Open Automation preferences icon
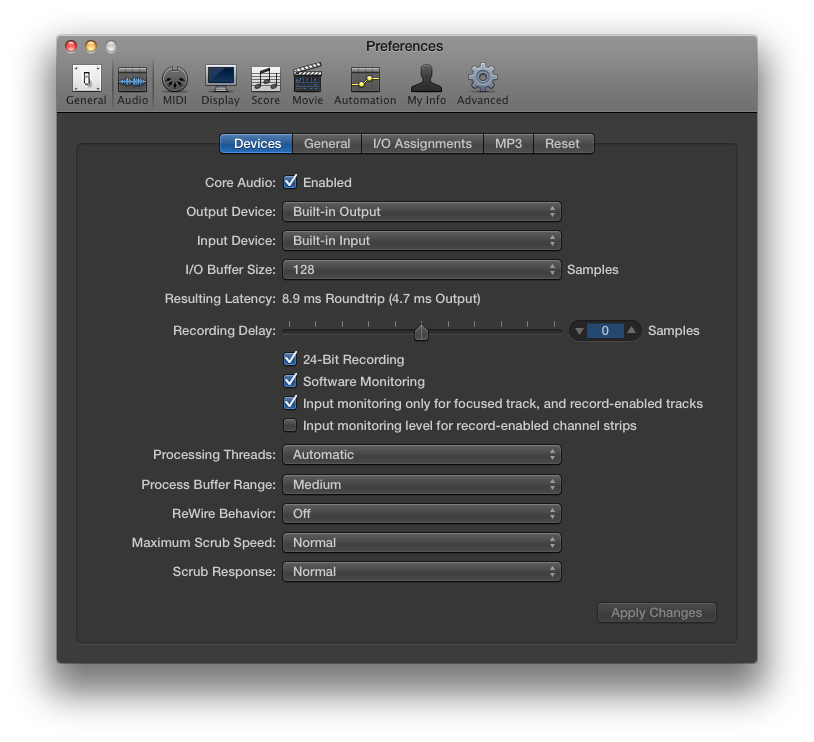The height and width of the screenshot is (742, 814). [x=365, y=85]
